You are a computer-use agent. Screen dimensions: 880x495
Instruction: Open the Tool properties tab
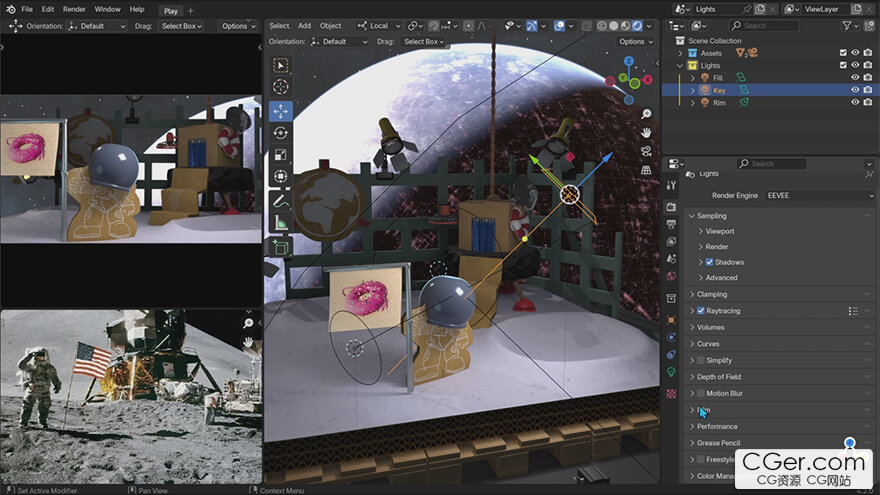671,185
